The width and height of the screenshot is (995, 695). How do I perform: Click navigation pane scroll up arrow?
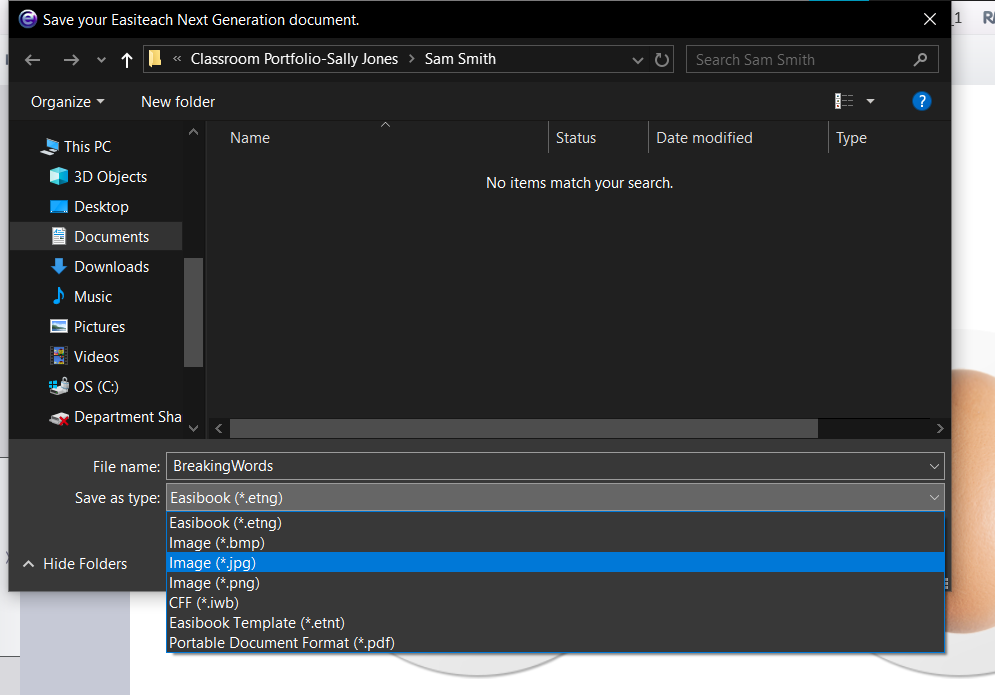194,132
